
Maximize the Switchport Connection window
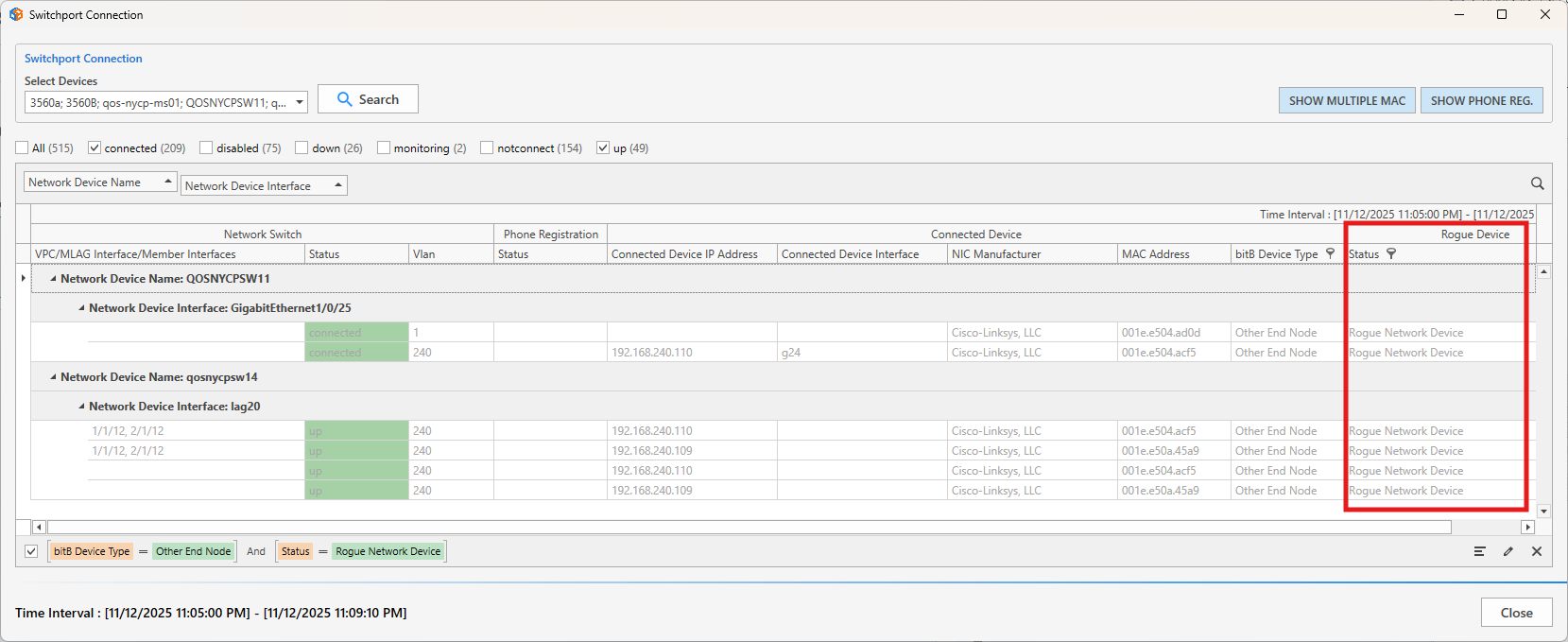tap(1501, 14)
